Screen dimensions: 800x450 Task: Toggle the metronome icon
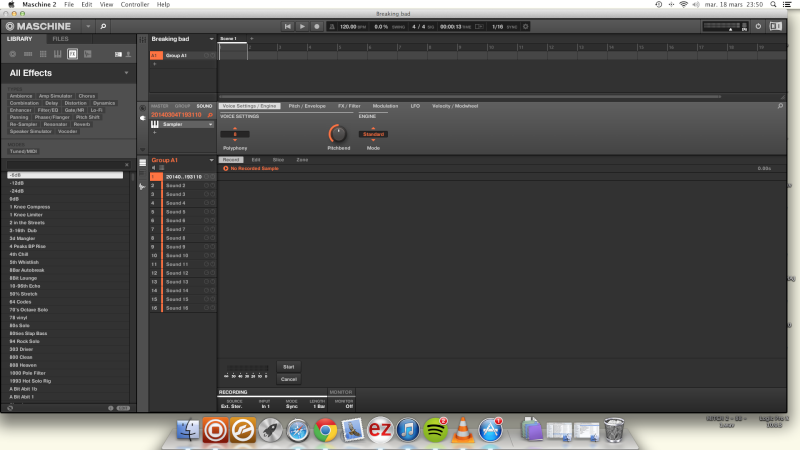332,27
